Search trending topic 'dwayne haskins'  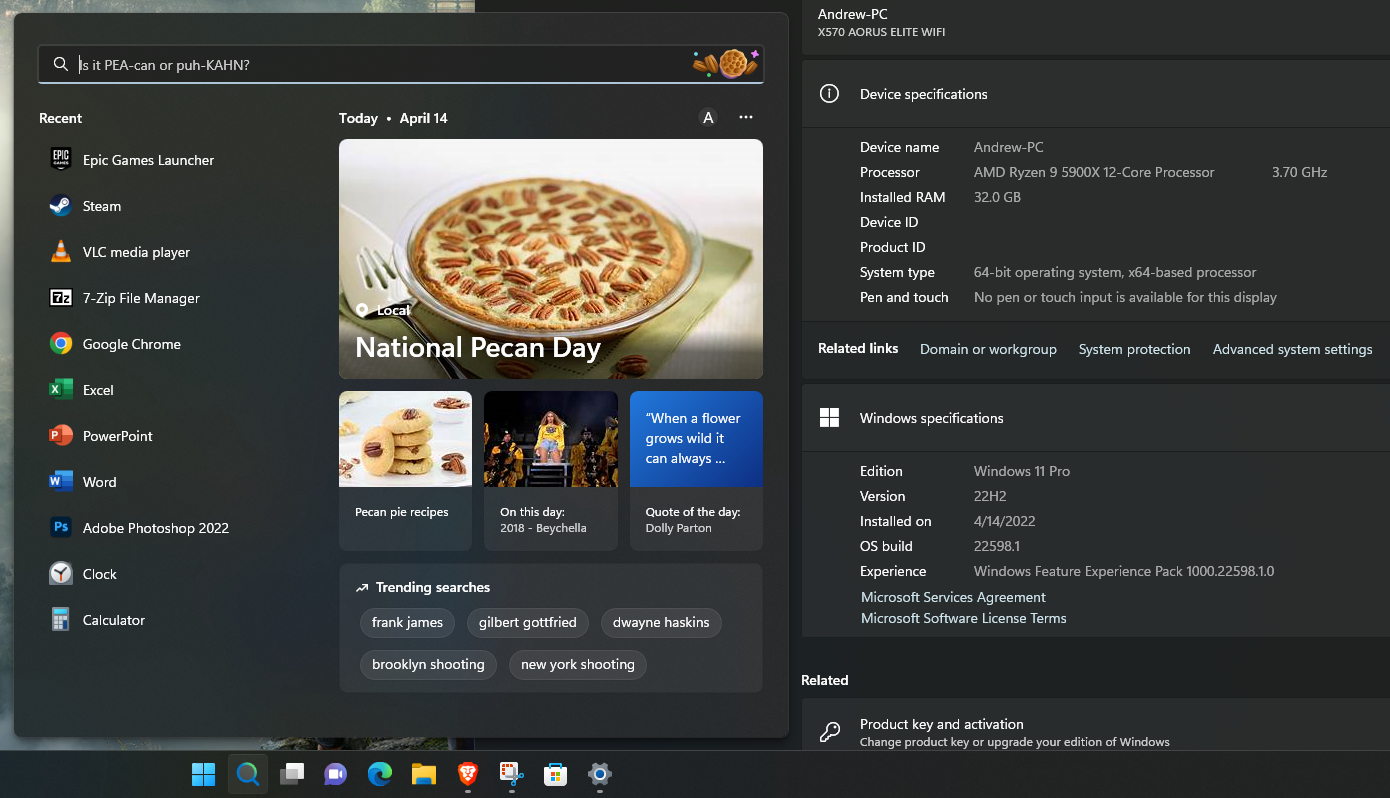(x=661, y=622)
